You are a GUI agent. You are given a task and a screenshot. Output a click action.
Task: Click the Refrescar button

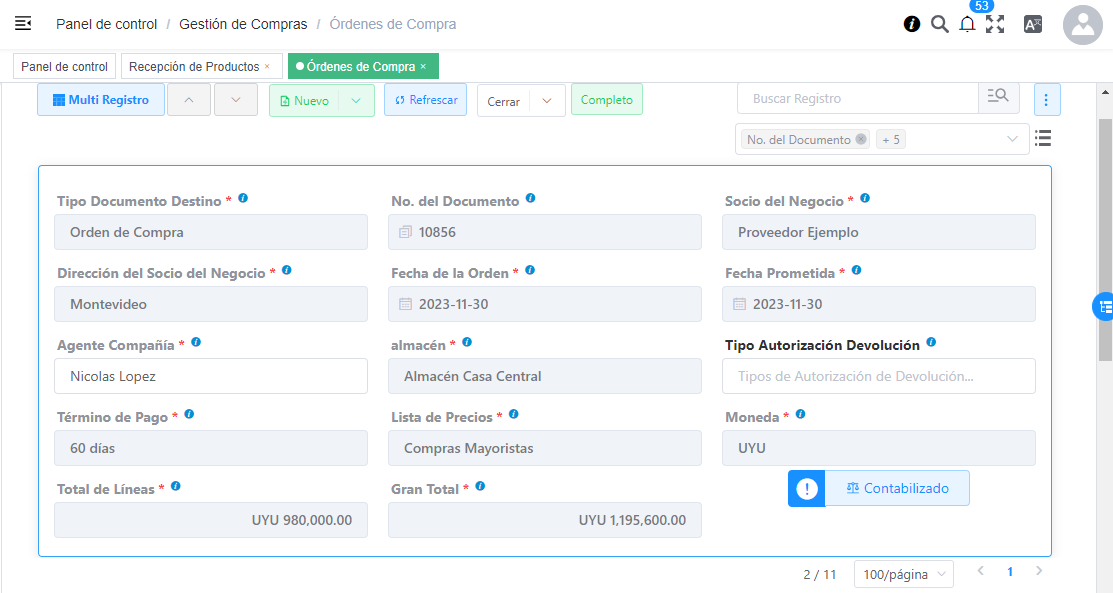pyautogui.click(x=425, y=100)
